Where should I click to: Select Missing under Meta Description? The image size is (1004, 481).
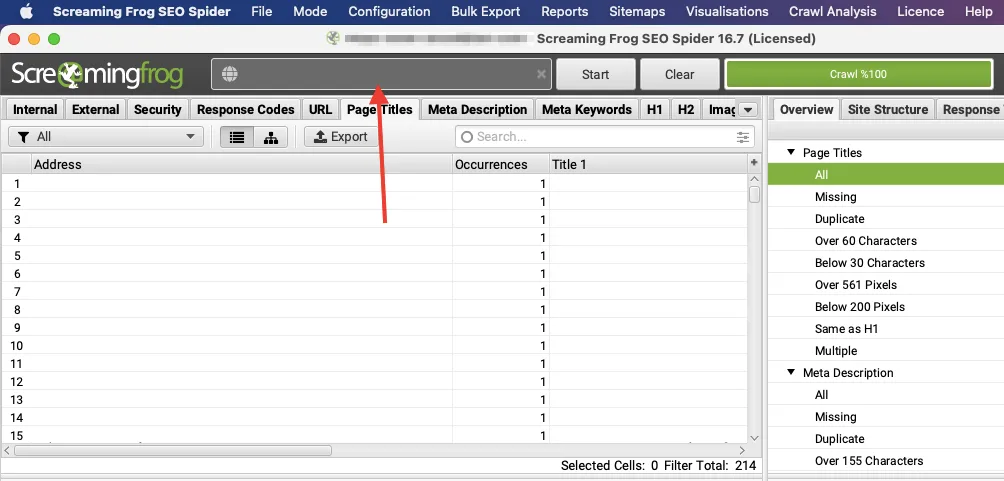point(836,417)
